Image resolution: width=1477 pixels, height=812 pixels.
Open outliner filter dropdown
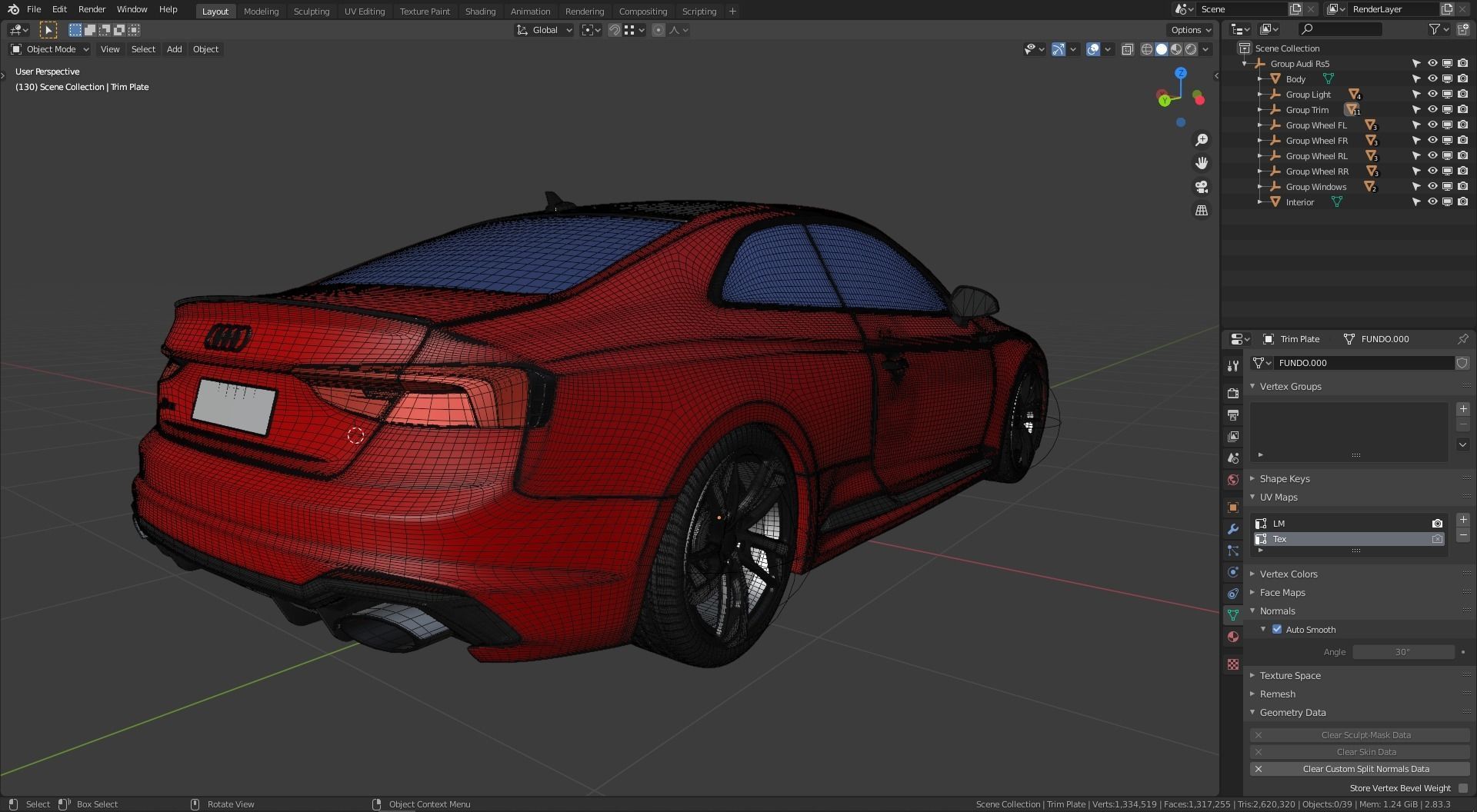tap(1439, 29)
